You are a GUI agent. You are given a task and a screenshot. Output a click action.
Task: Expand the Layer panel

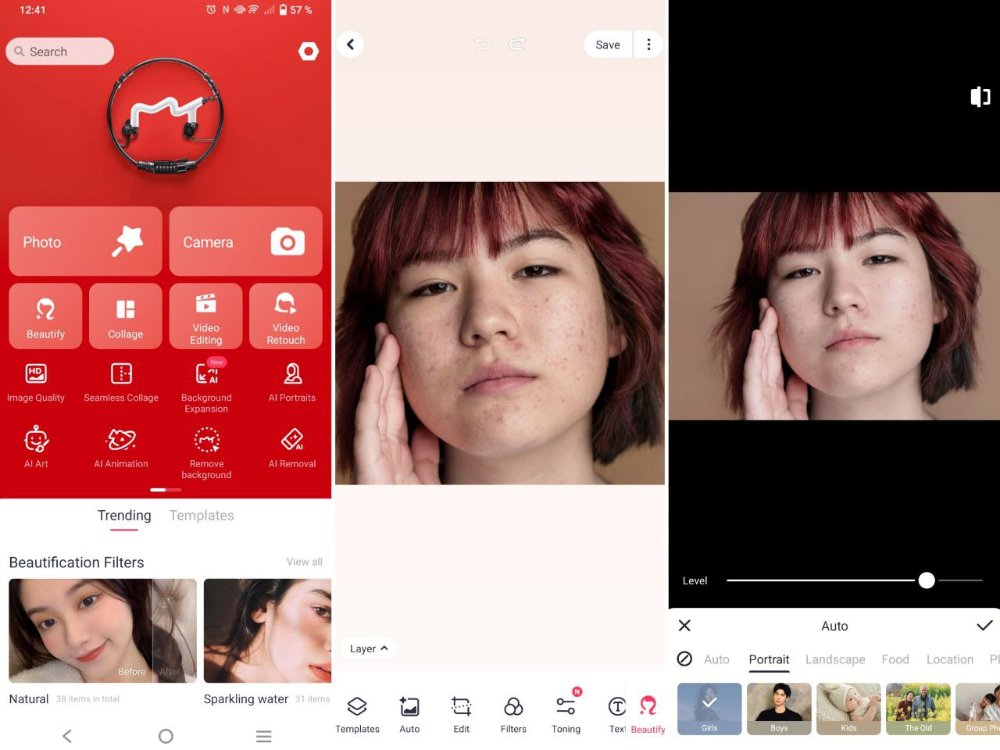point(368,648)
